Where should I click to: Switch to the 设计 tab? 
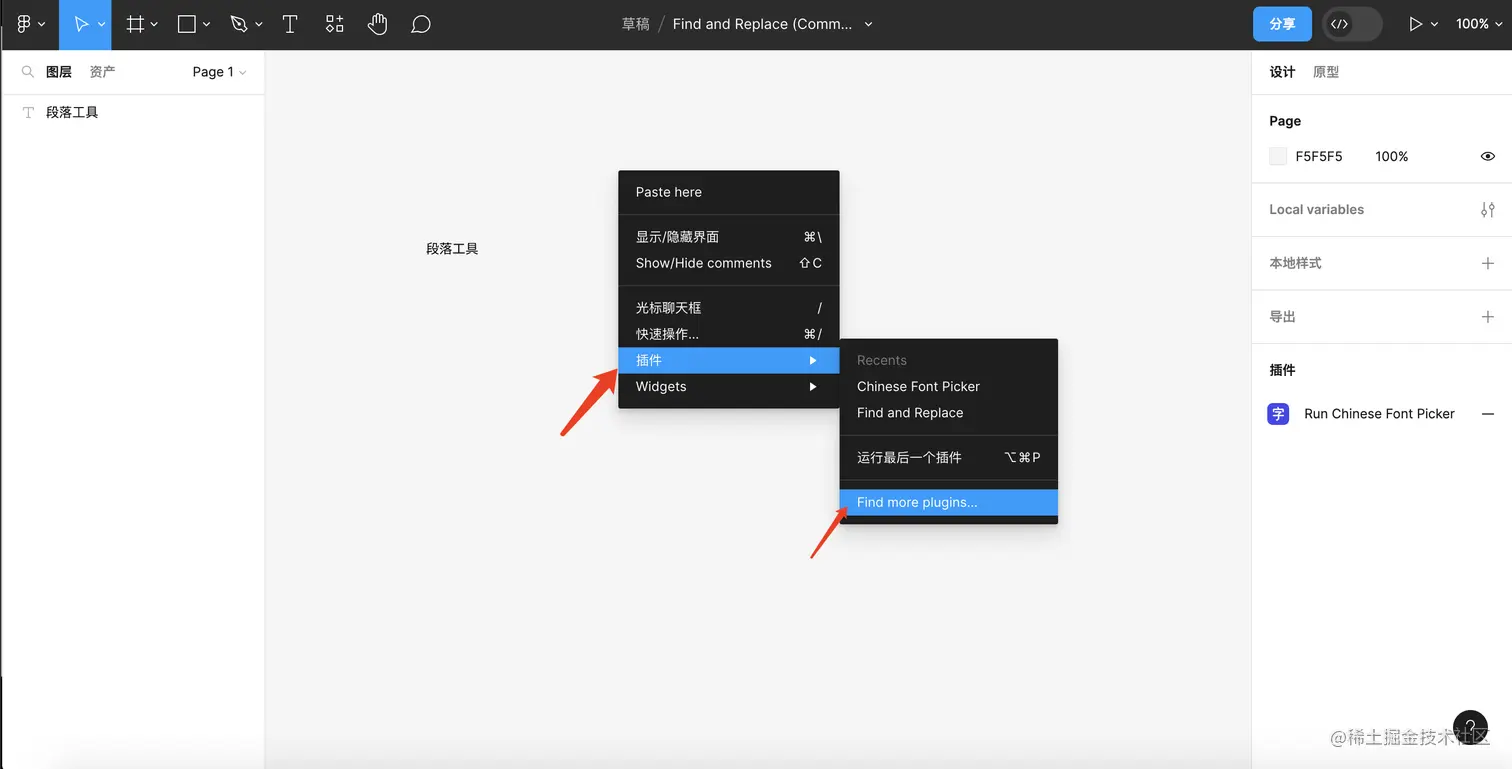pos(1282,72)
